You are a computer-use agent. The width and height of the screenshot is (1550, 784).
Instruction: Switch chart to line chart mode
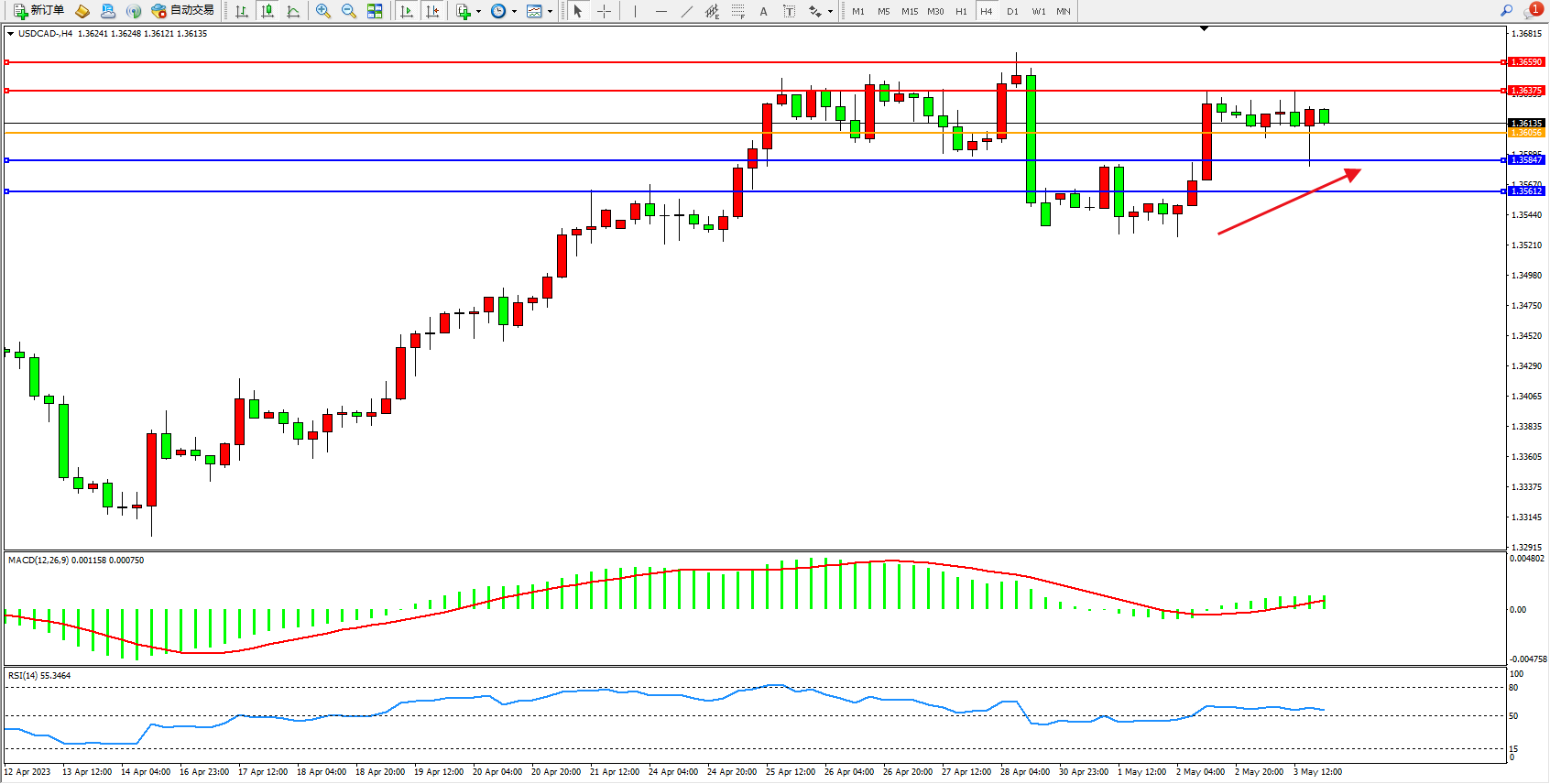pos(293,11)
